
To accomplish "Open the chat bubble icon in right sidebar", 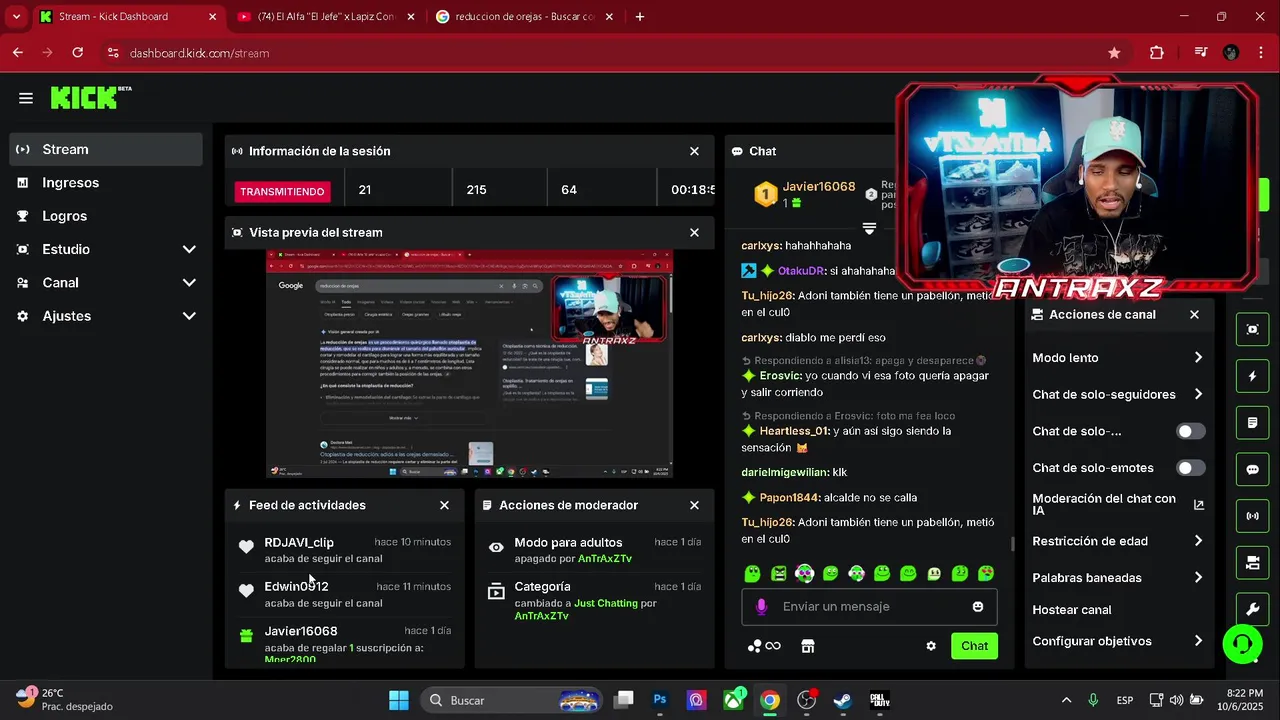I will click(1252, 469).
